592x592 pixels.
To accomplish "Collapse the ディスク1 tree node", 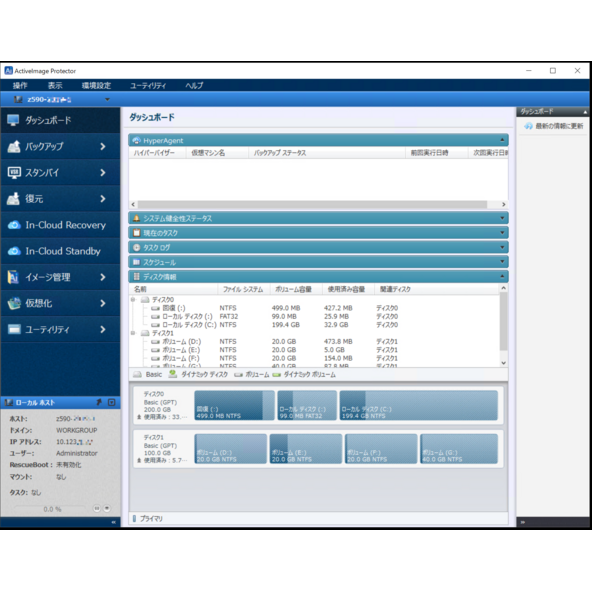I will coord(133,333).
